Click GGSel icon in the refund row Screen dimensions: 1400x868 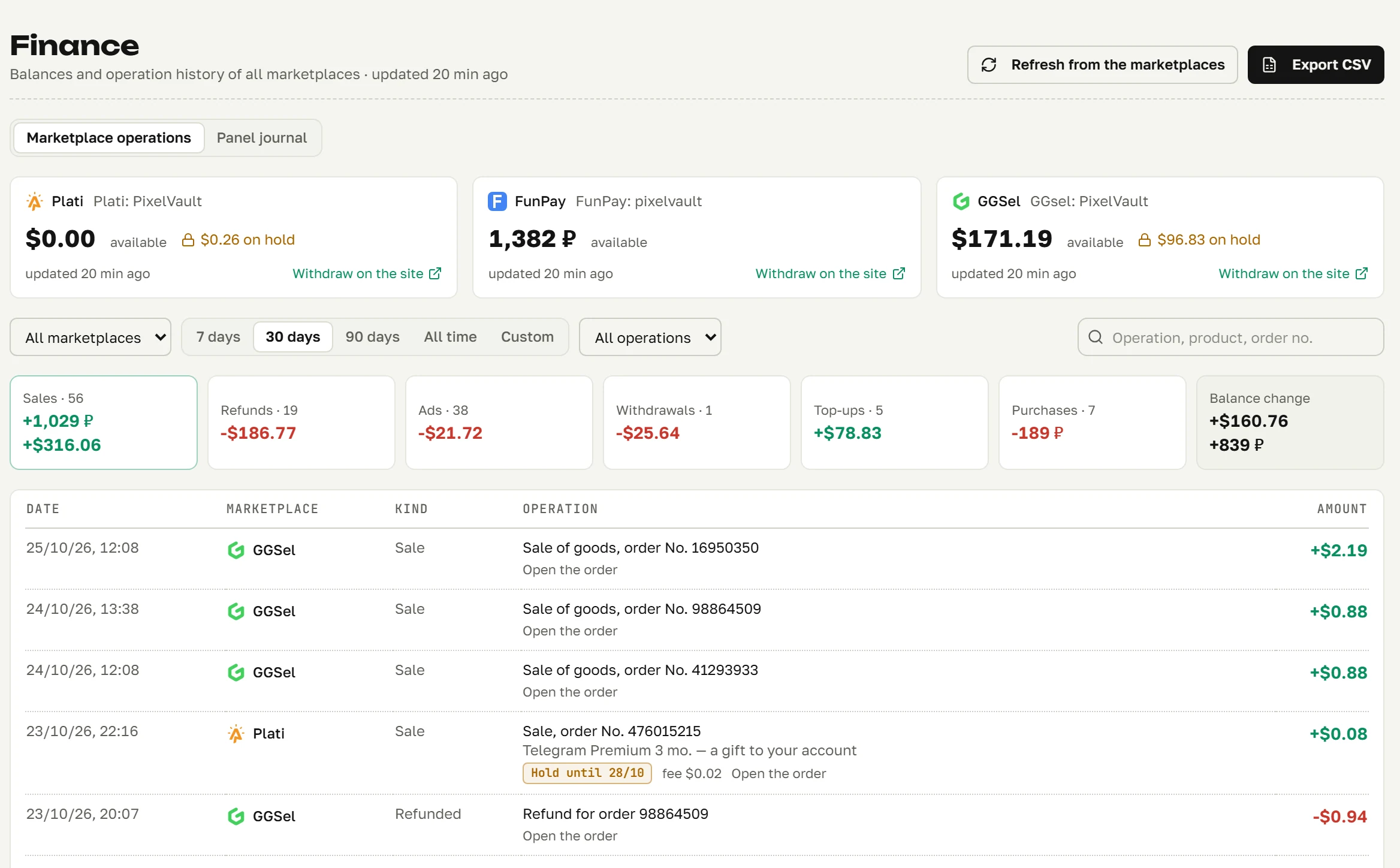236,816
